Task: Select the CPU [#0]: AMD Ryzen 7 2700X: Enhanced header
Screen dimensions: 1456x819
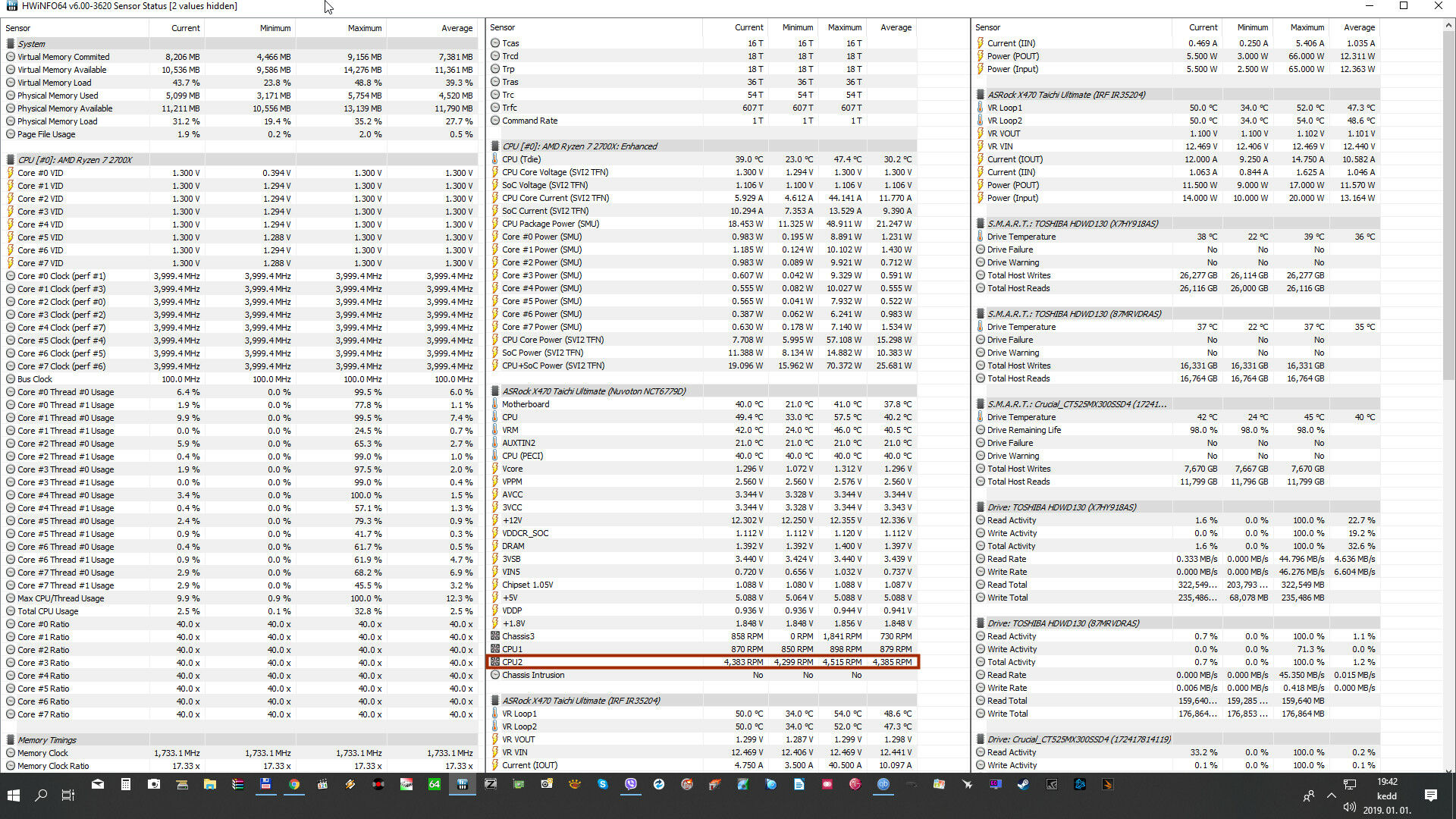Action: click(x=701, y=146)
